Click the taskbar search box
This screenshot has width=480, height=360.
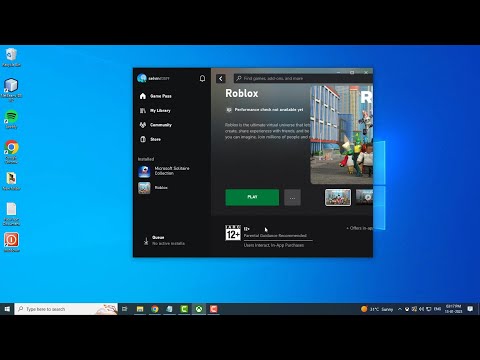66,309
